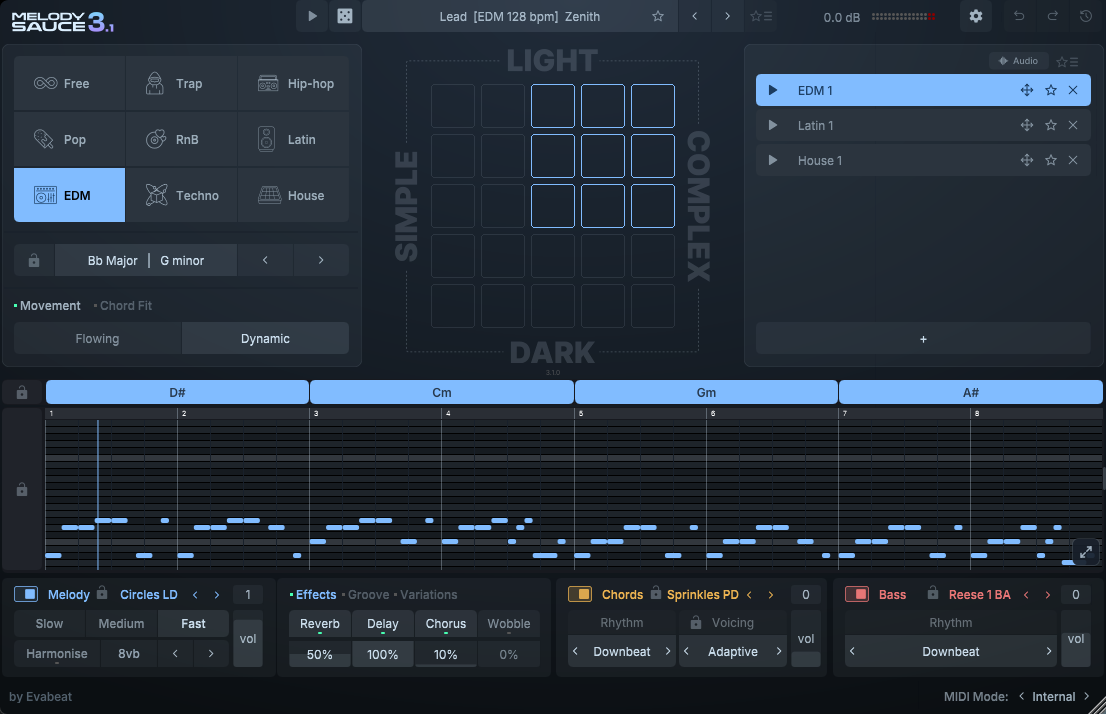The height and width of the screenshot is (714, 1106).
Task: Toggle the chord track lock
Action: (x=22, y=392)
